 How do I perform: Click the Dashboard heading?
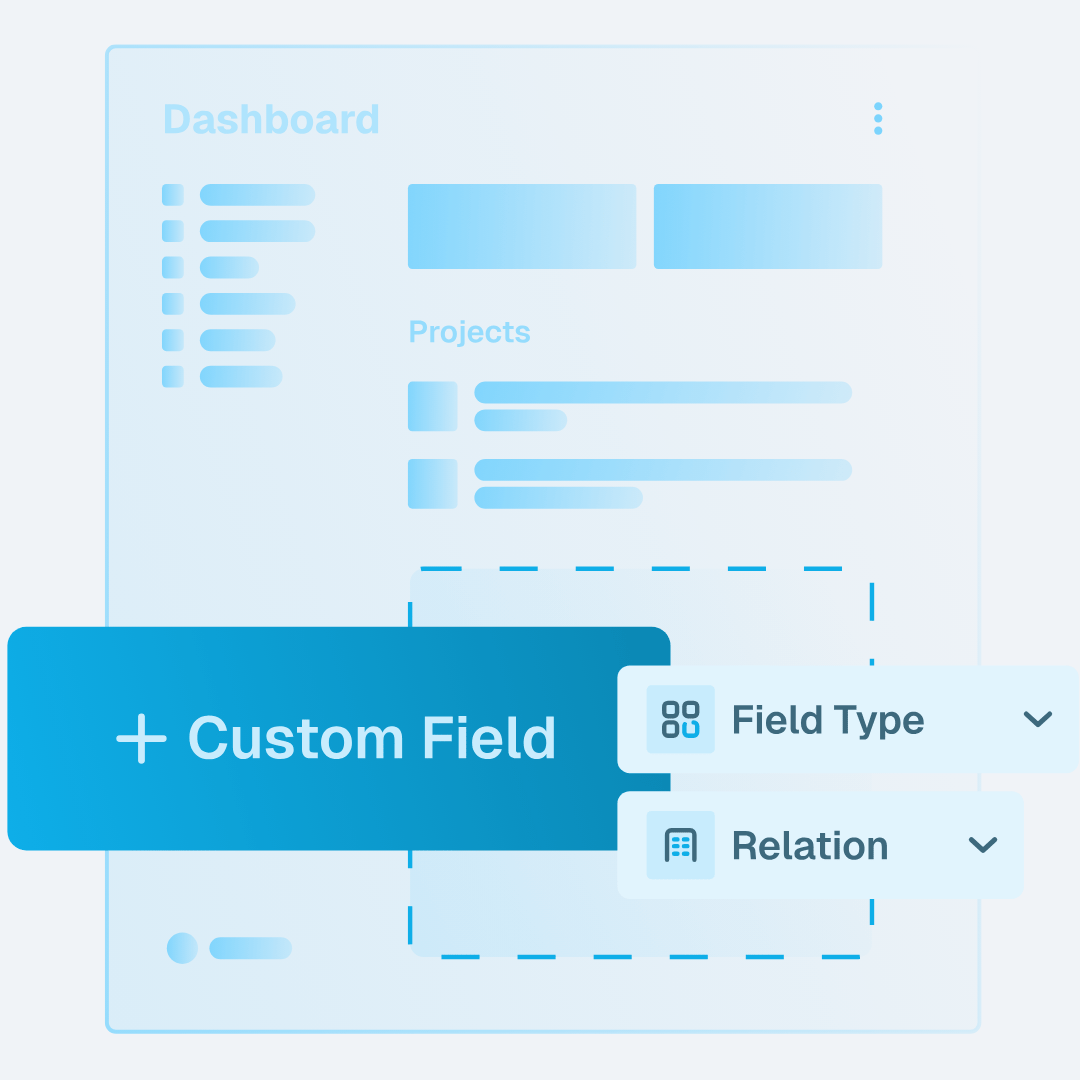tap(271, 120)
